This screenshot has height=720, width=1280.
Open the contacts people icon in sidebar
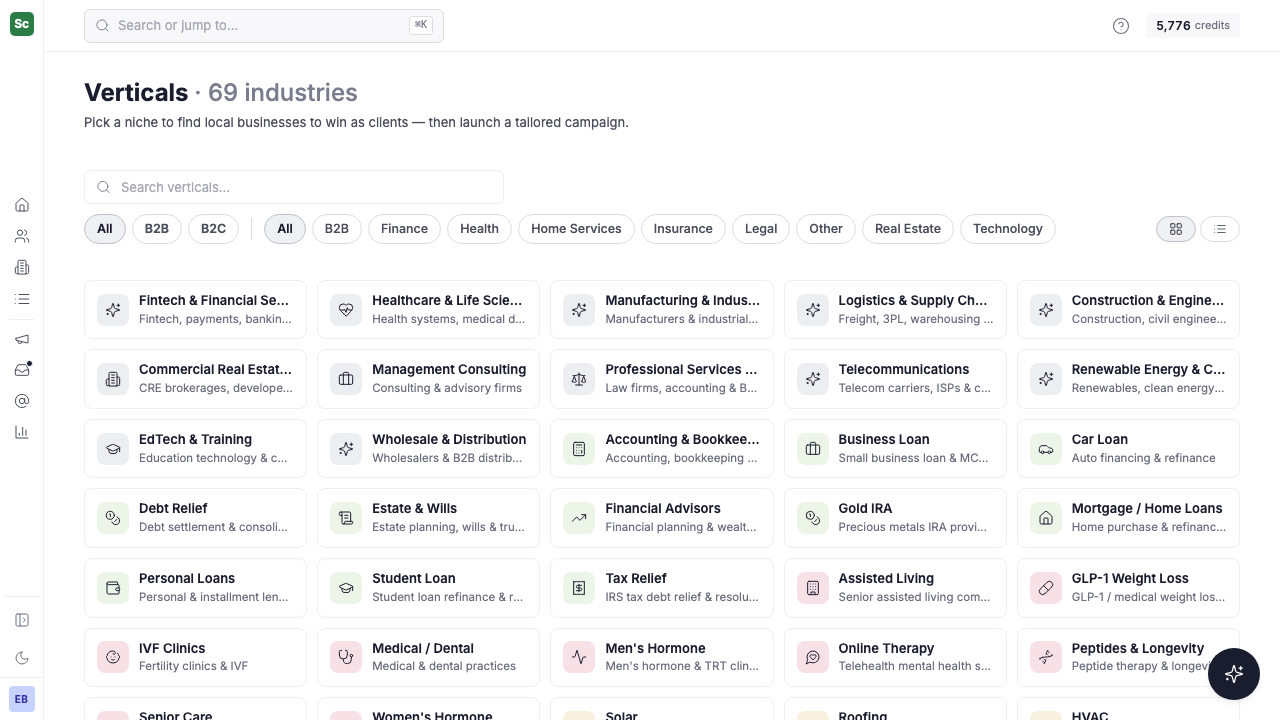[x=22, y=237]
